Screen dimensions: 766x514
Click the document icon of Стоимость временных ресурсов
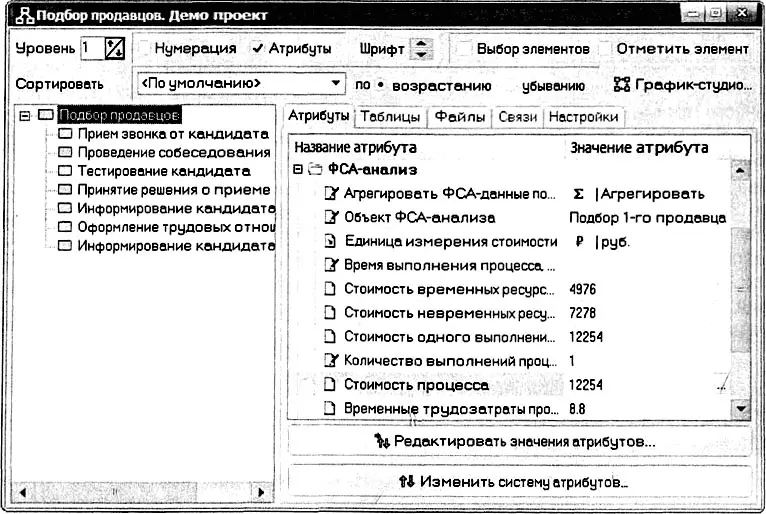[330, 289]
